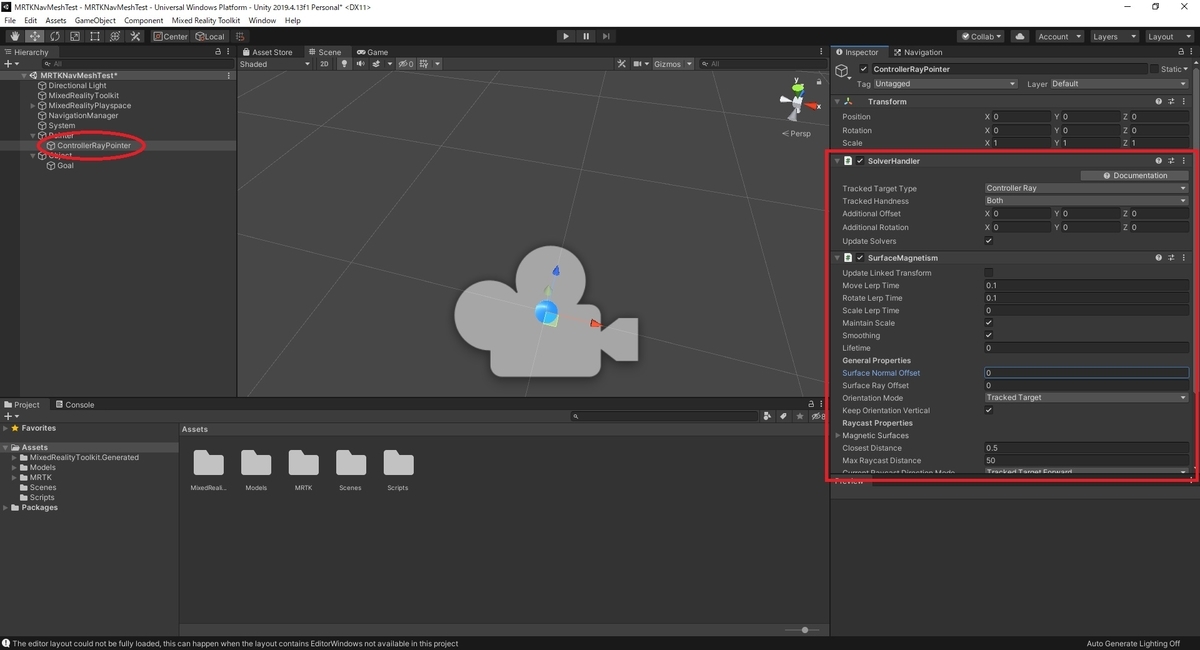1200x650 pixels.
Task: Toggle scene lighting lightbulb icon
Action: (x=344, y=64)
